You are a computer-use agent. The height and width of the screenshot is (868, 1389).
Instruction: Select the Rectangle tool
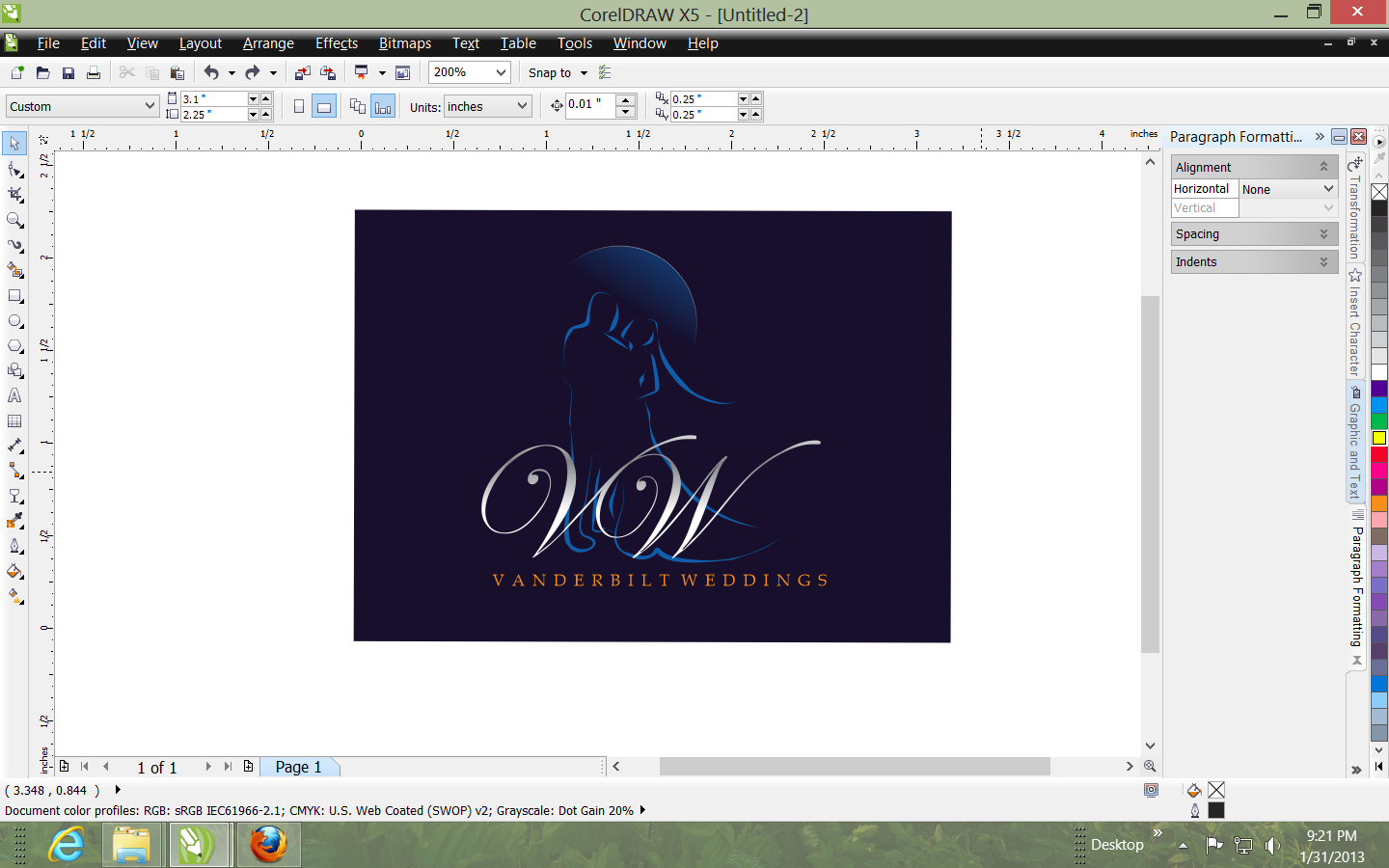[x=14, y=296]
